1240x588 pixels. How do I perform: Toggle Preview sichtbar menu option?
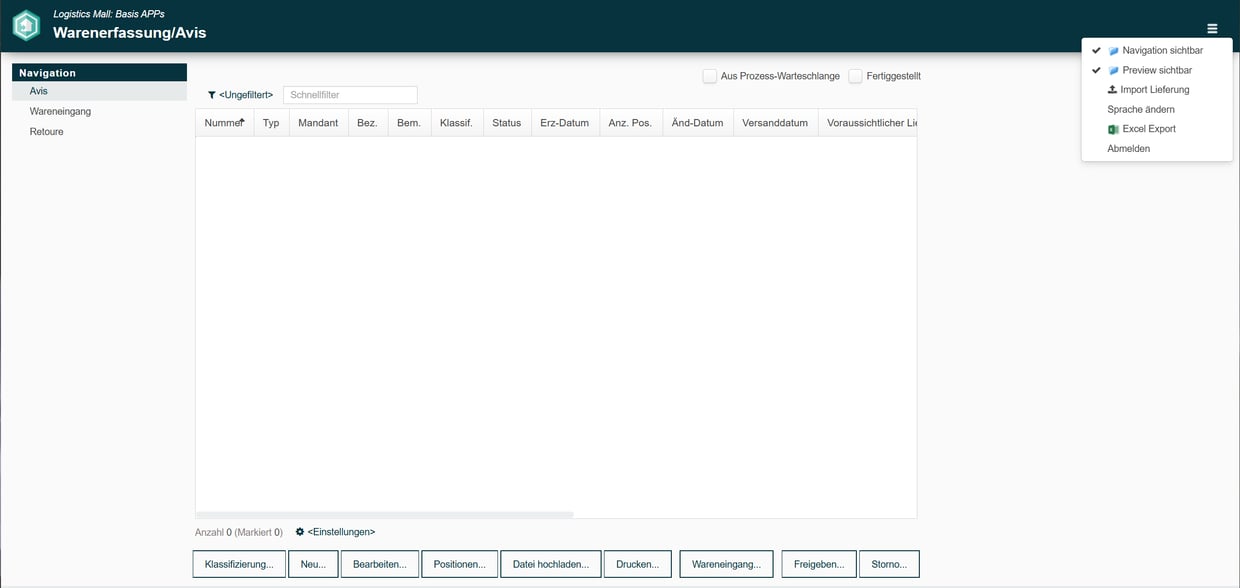1156,70
